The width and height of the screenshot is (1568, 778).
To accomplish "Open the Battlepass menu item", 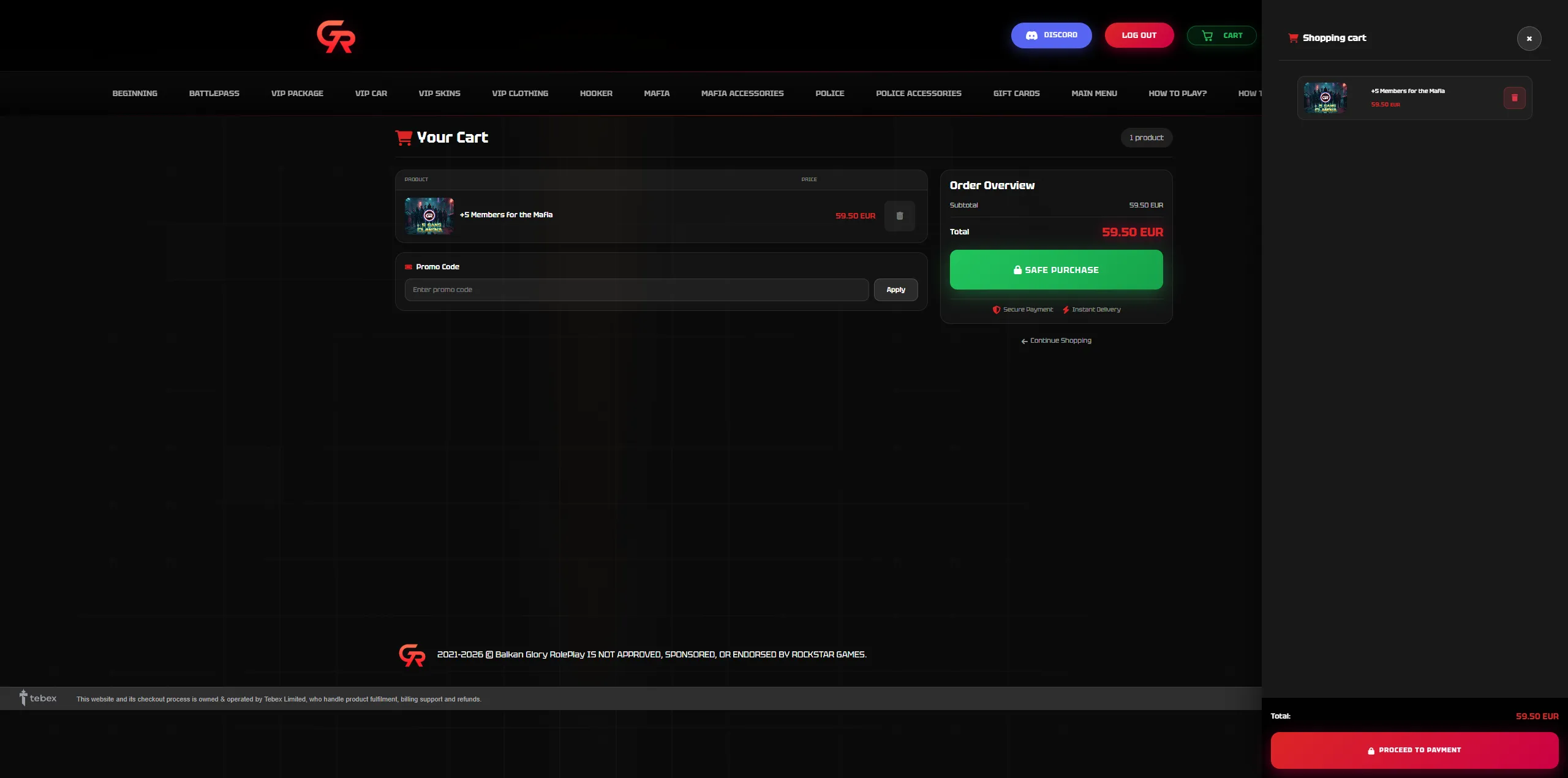I will click(214, 94).
